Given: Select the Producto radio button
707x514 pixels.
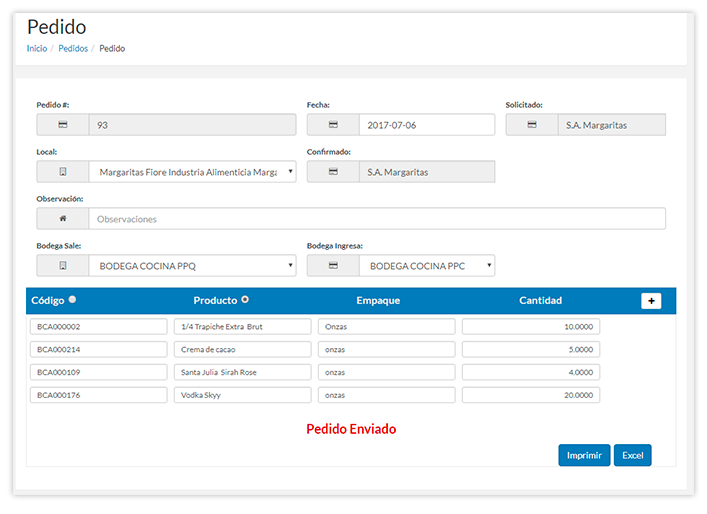Looking at the screenshot, I should click(x=245, y=300).
